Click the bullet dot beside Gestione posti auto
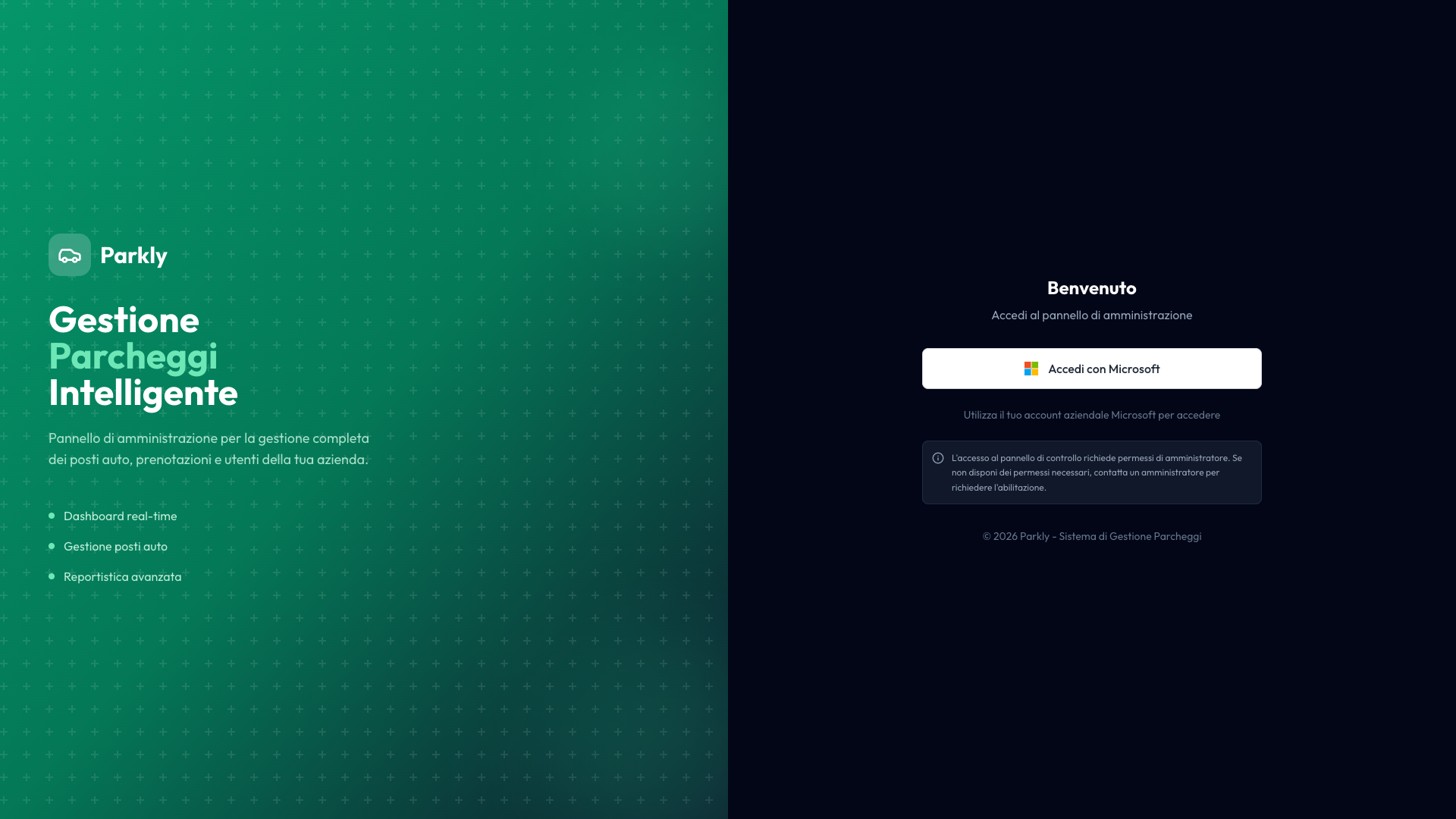The image size is (1456, 819). pyautogui.click(x=52, y=546)
